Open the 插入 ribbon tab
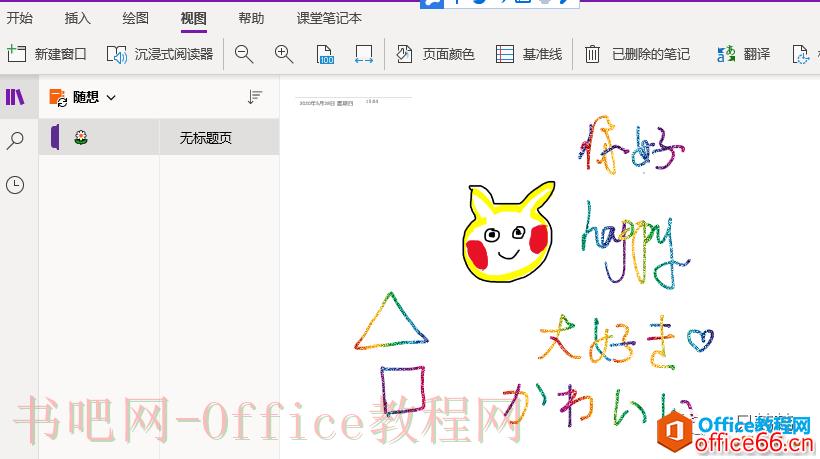The height and width of the screenshot is (459, 820). [x=77, y=18]
